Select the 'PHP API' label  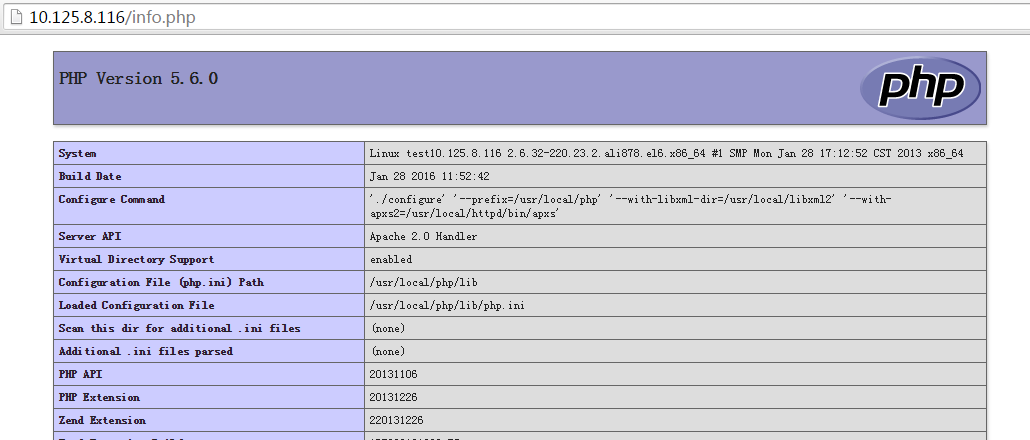click(x=80, y=374)
